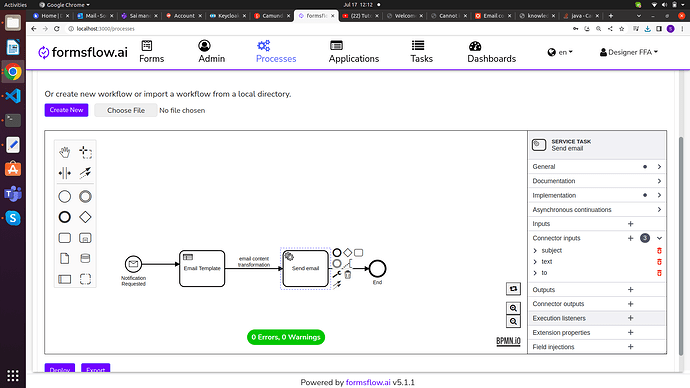Open the wrench change-type context icon
This screenshot has height=388, width=690.
click(337, 275)
